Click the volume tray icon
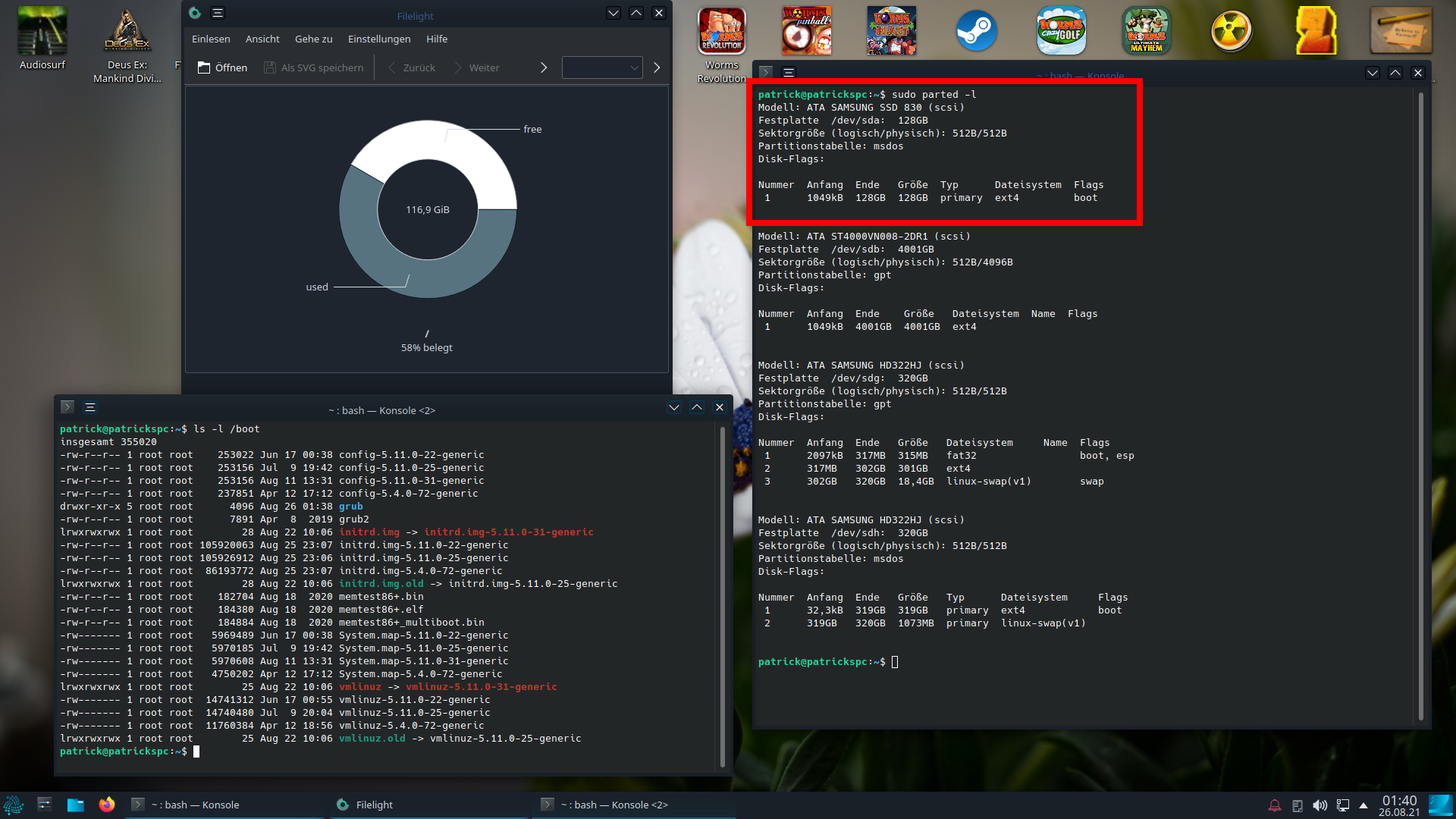The image size is (1456, 819). click(1319, 805)
